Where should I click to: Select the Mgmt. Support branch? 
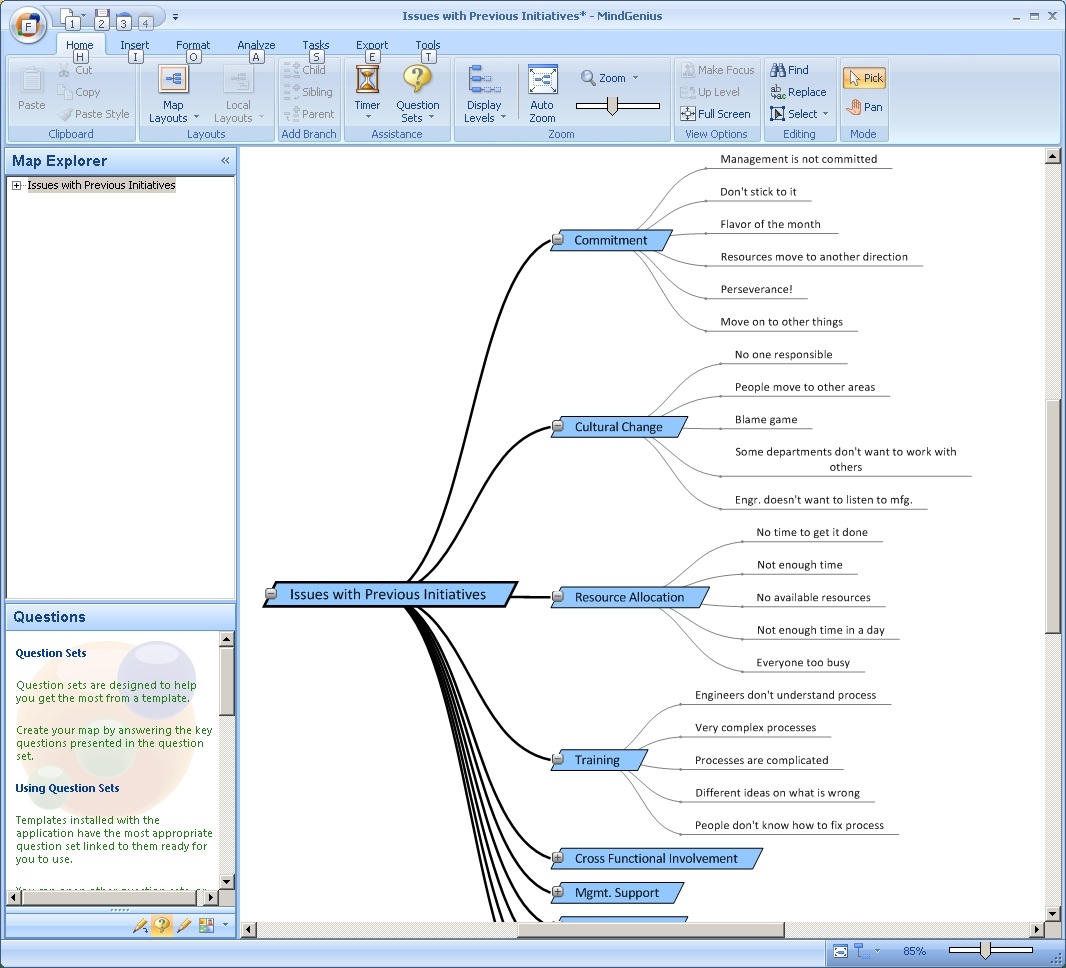(617, 893)
